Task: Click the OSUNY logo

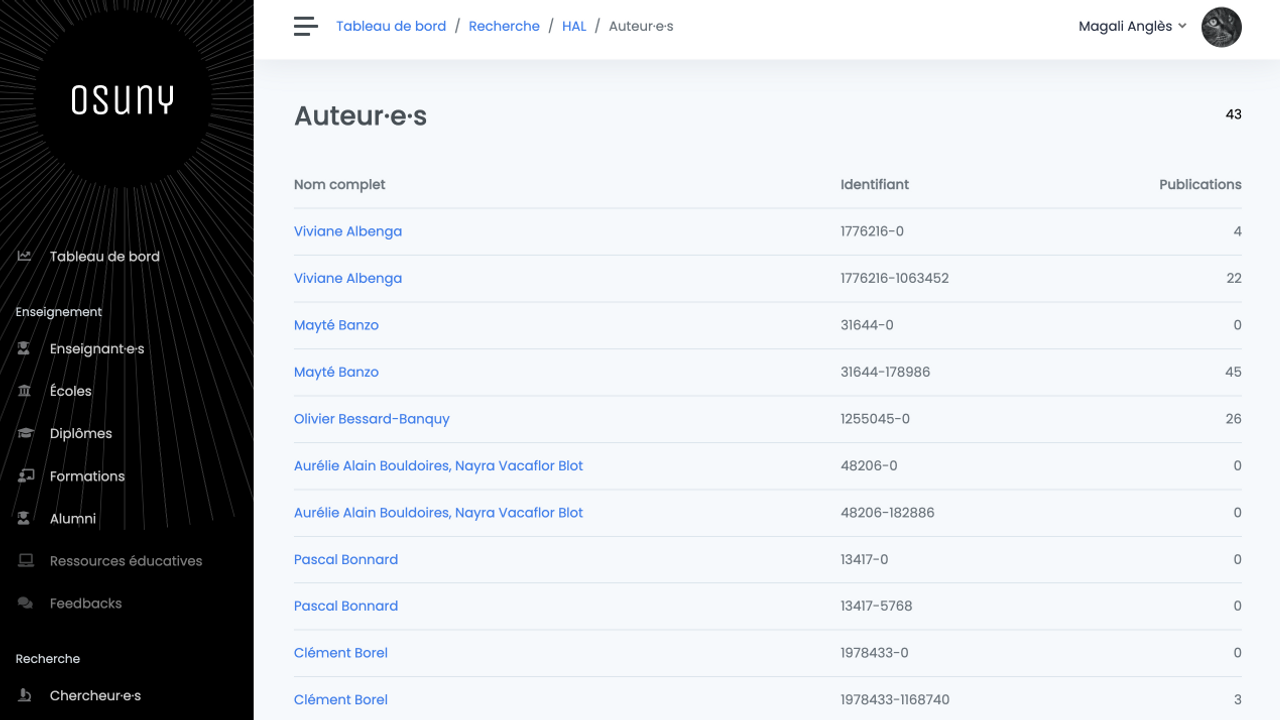Action: [122, 100]
